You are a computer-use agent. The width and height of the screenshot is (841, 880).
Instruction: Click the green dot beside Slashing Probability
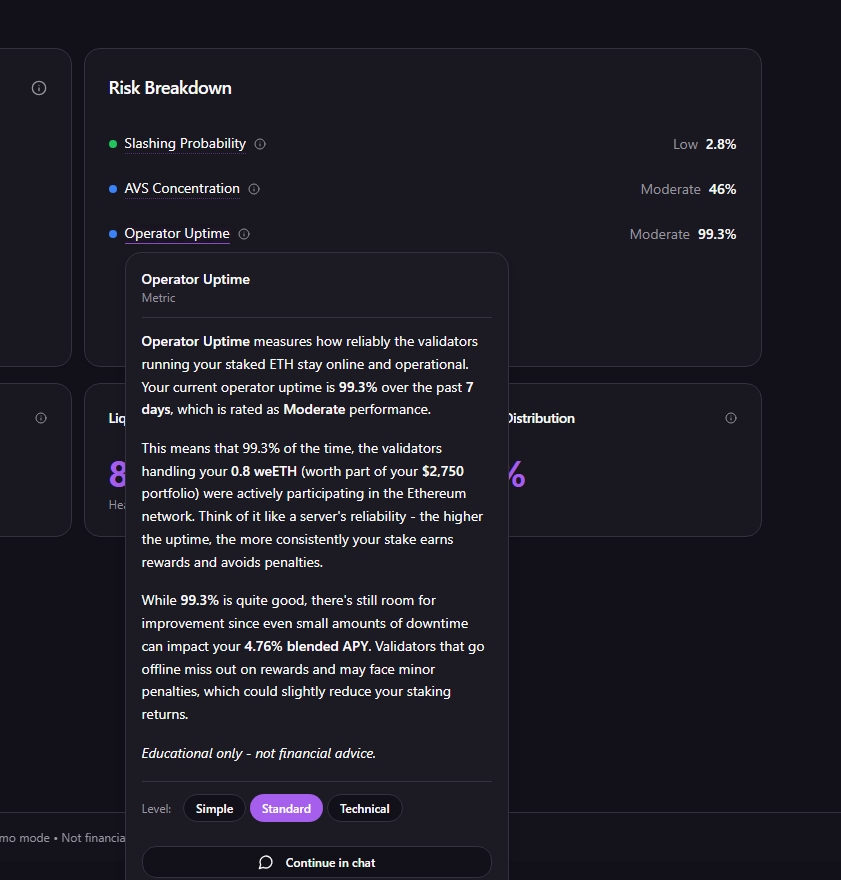[113, 144]
